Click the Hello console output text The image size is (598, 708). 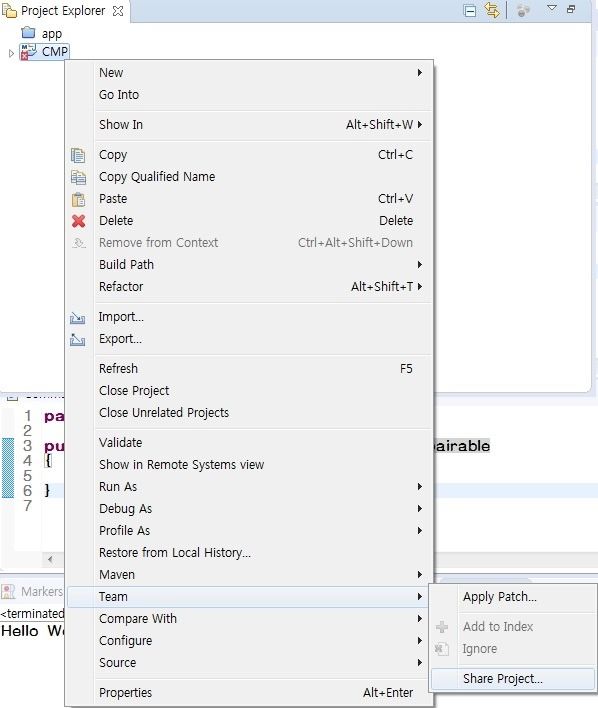pyautogui.click(x=20, y=631)
